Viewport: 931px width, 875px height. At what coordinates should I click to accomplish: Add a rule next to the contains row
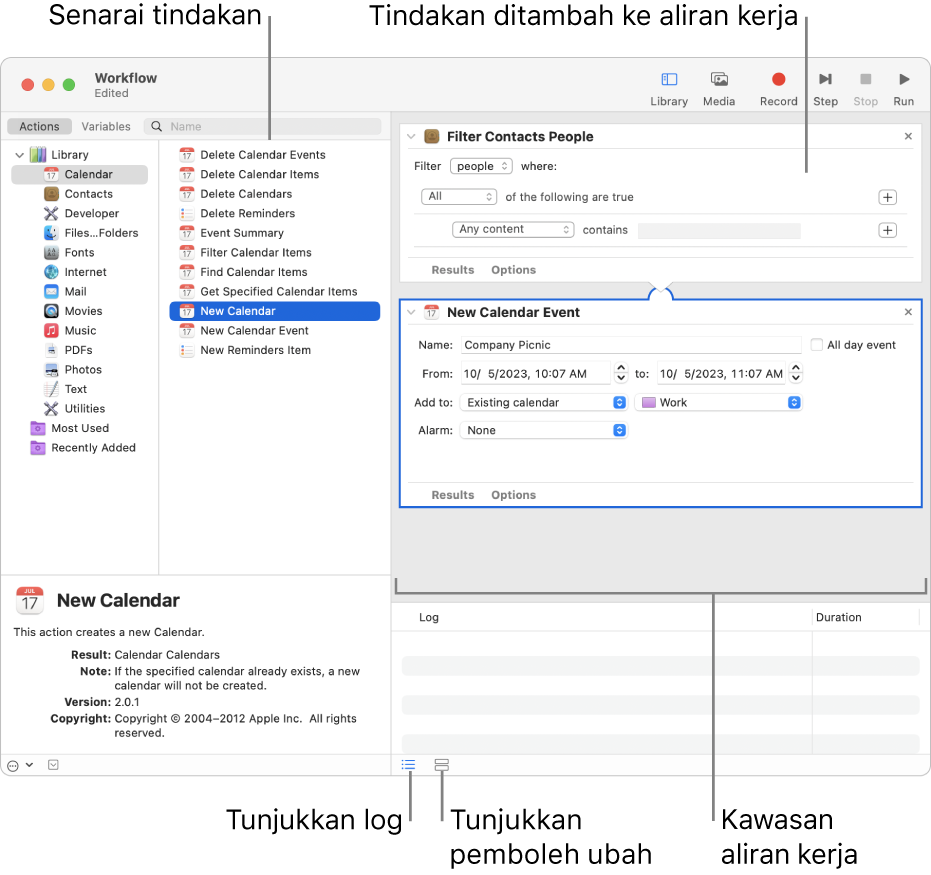pyautogui.click(x=887, y=230)
